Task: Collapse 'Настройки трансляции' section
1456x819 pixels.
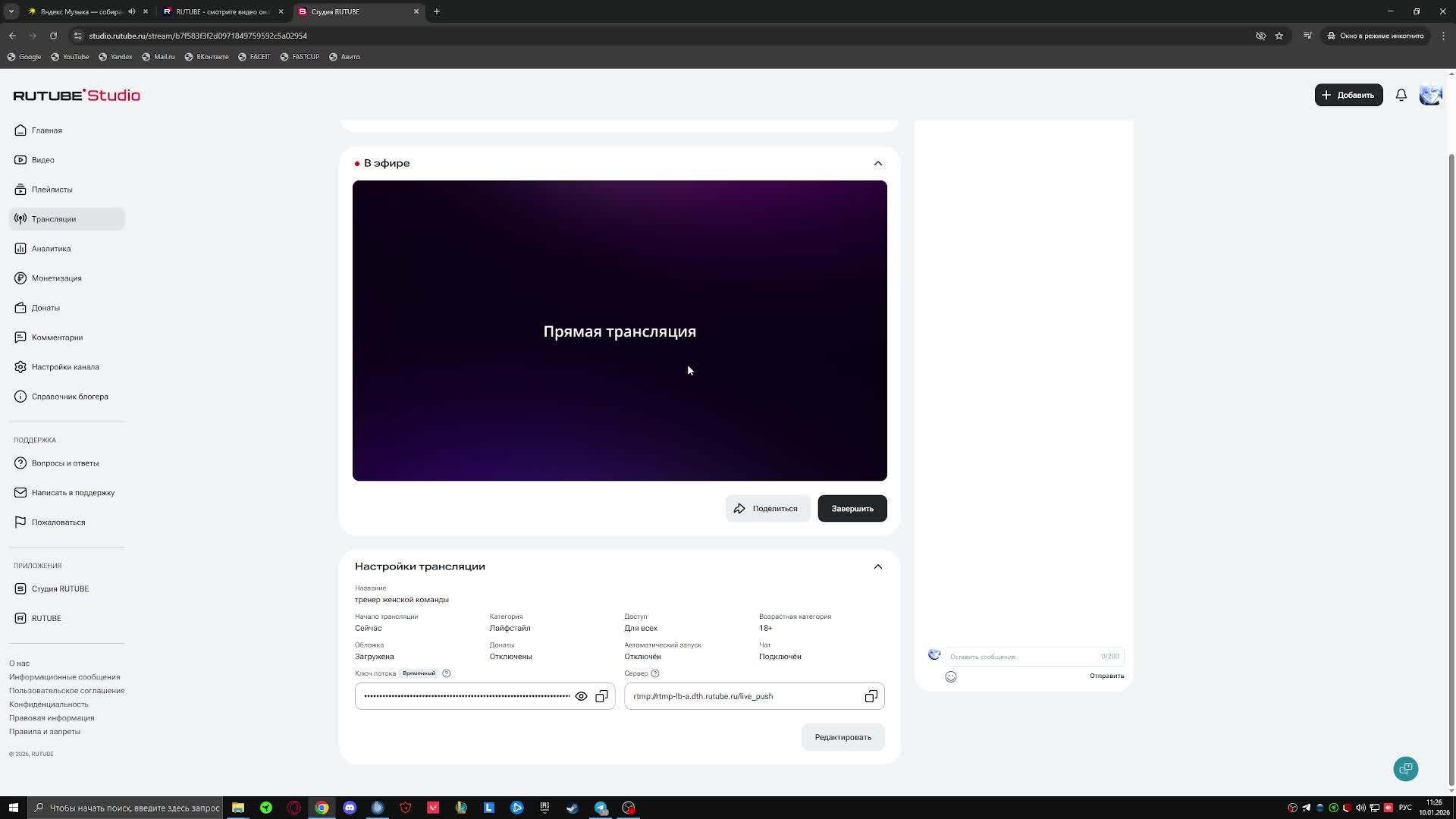Action: point(877,566)
